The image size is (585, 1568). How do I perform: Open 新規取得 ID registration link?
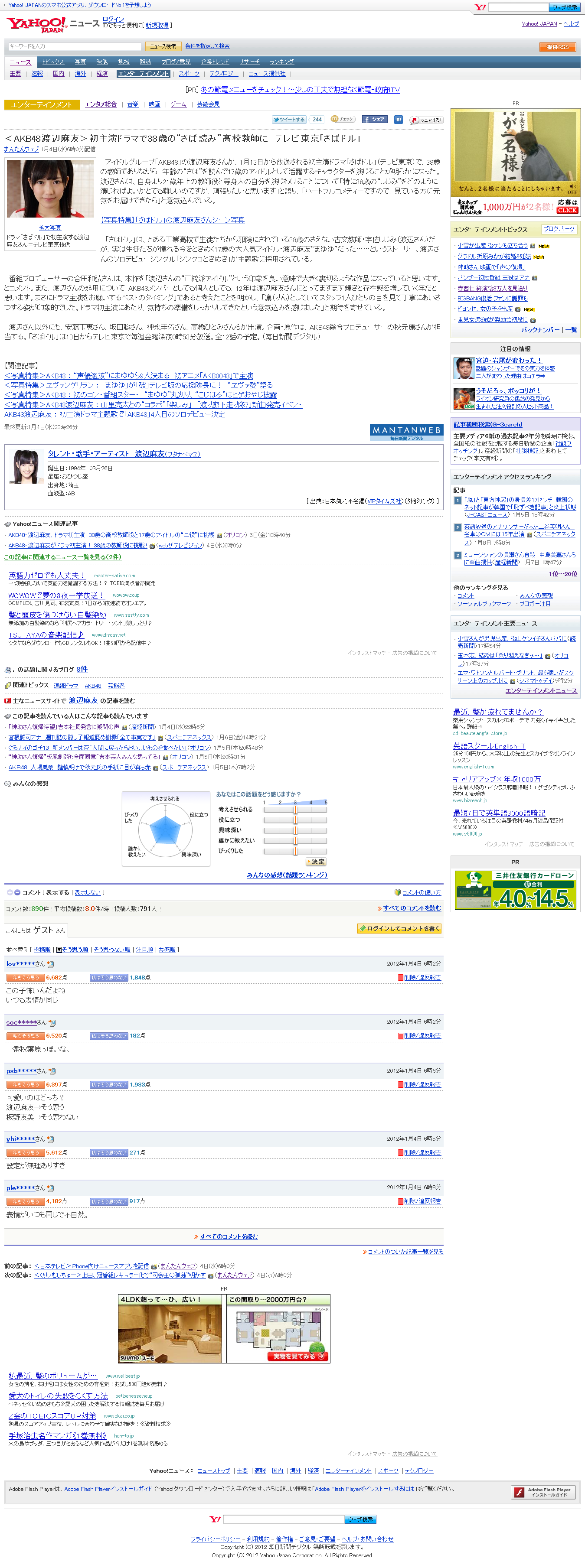point(157,26)
